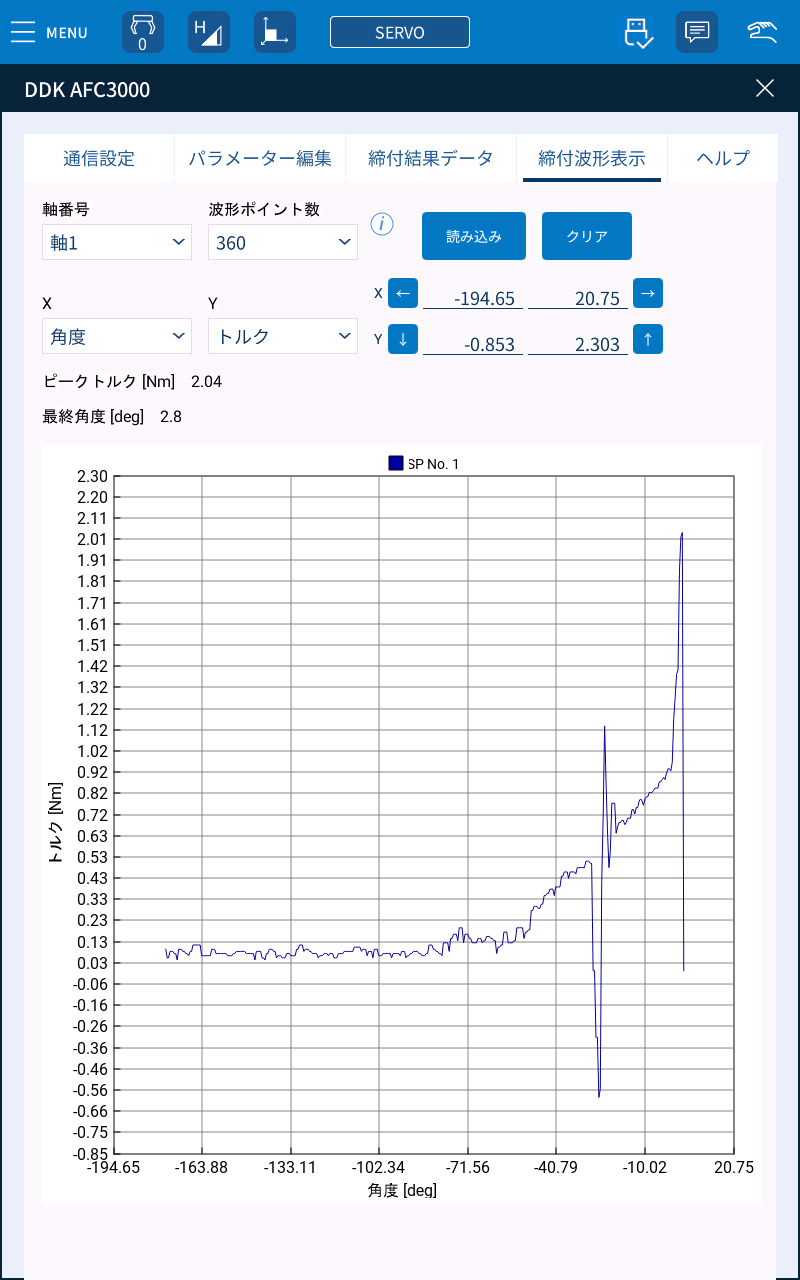800x1280 pixels.
Task: Toggle the SERVO state
Action: (x=400, y=31)
